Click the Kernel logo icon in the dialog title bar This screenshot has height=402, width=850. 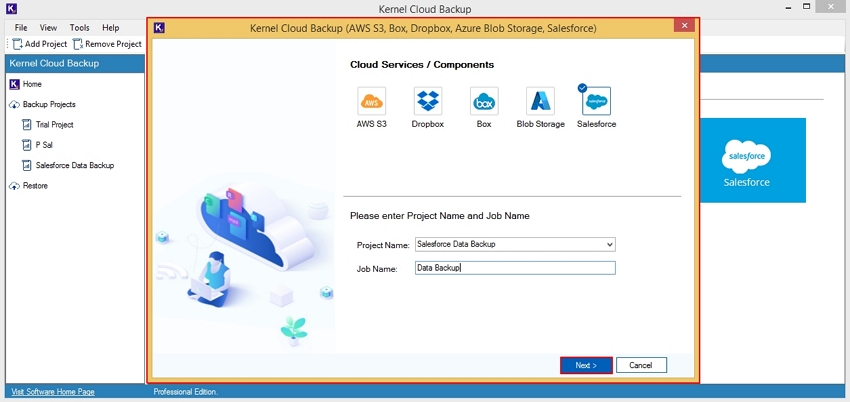(x=159, y=28)
